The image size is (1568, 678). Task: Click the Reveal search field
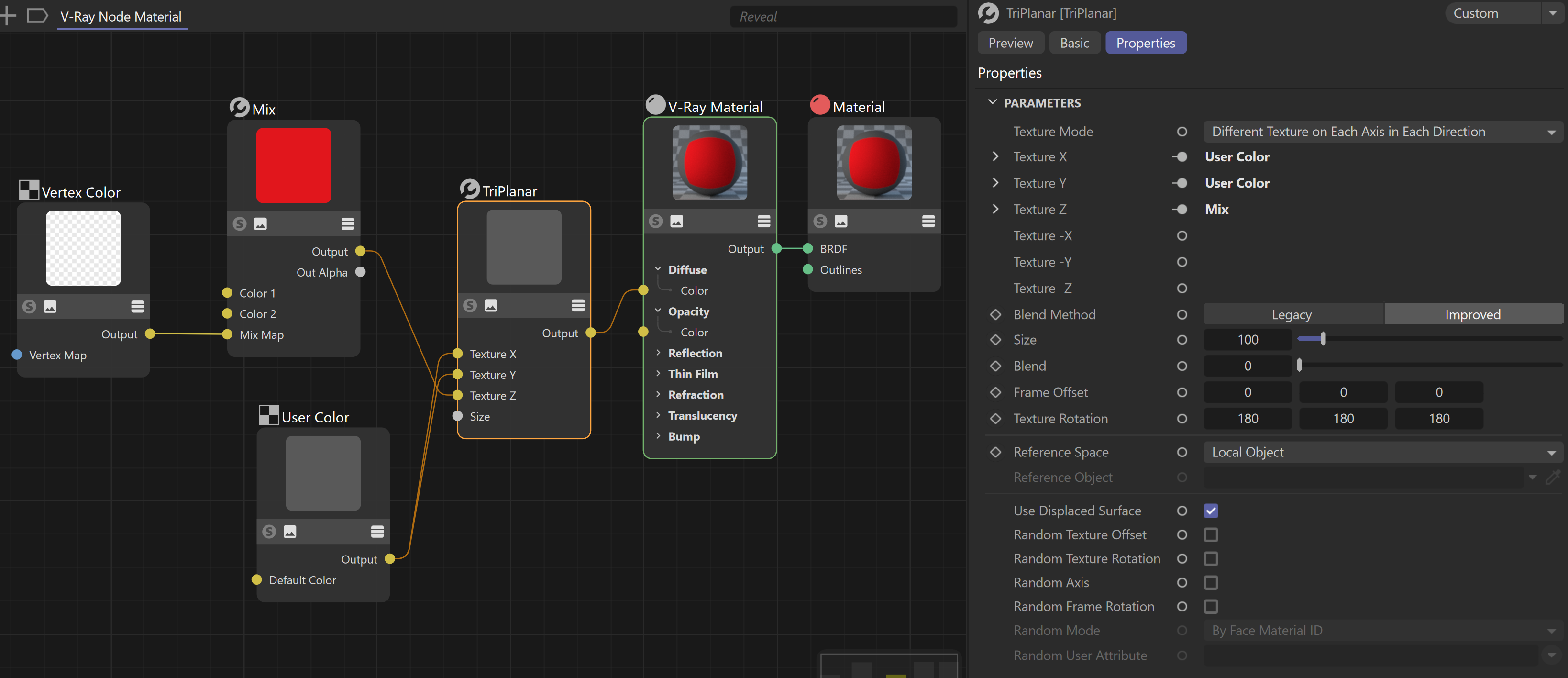pos(843,16)
